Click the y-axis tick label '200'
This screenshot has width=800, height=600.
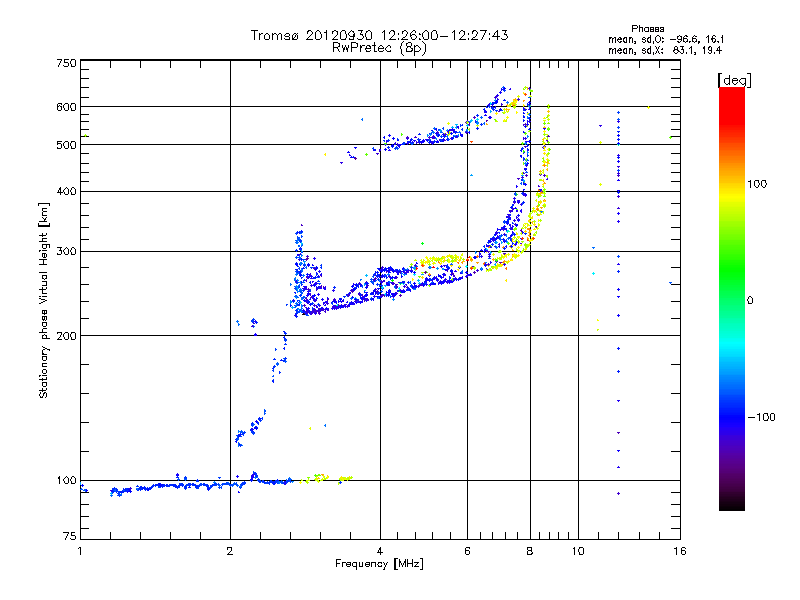click(x=66, y=336)
